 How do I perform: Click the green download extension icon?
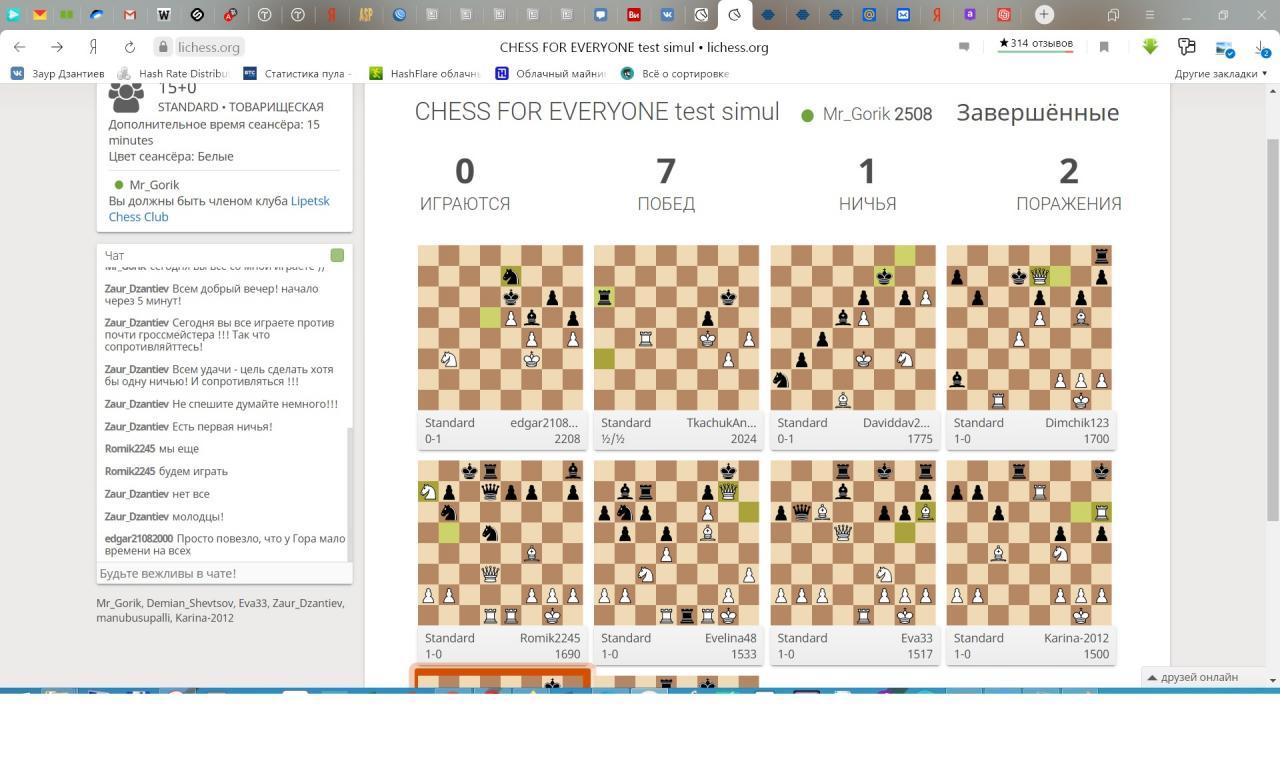[1150, 47]
